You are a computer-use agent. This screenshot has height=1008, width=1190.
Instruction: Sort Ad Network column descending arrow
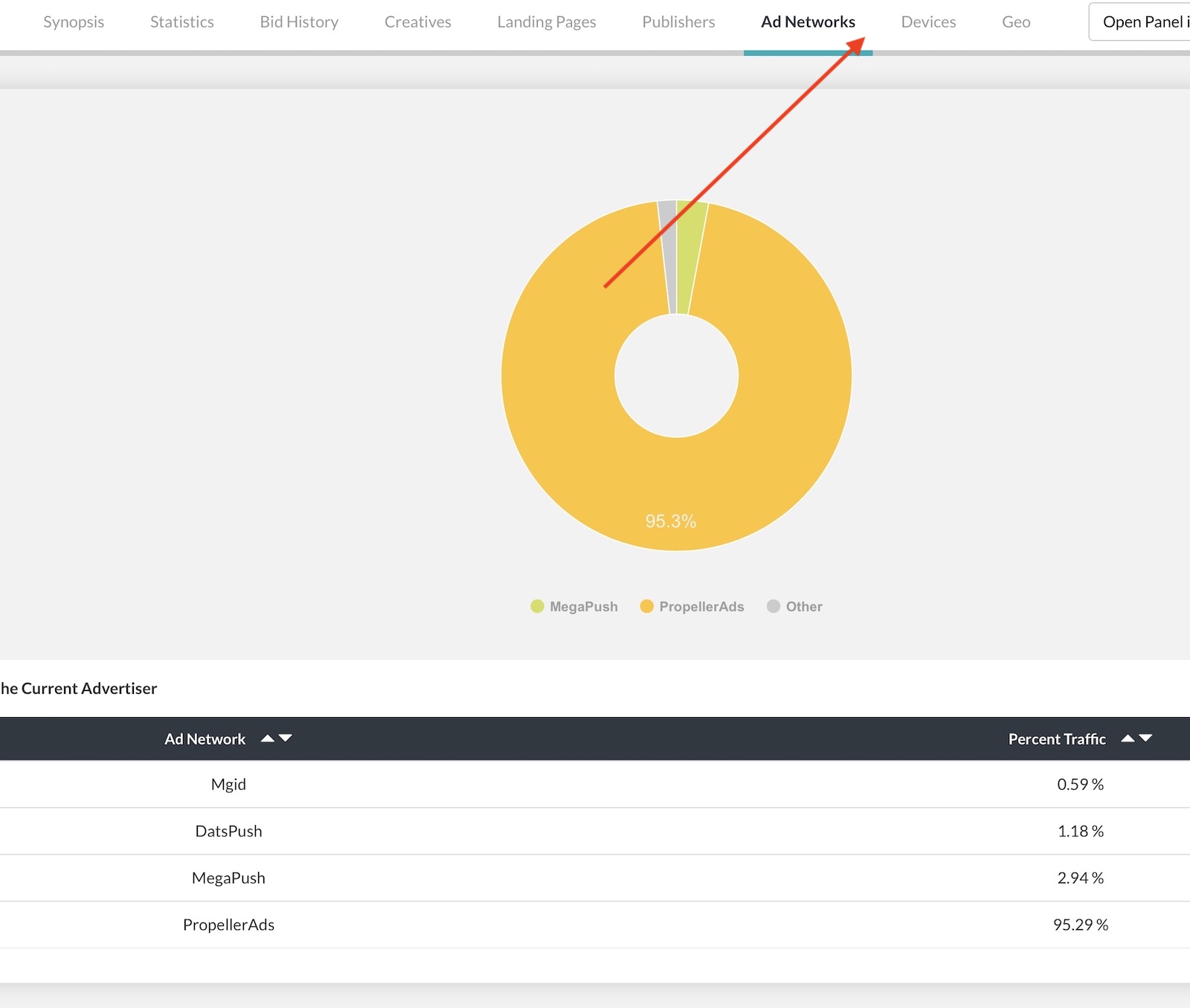tap(286, 739)
